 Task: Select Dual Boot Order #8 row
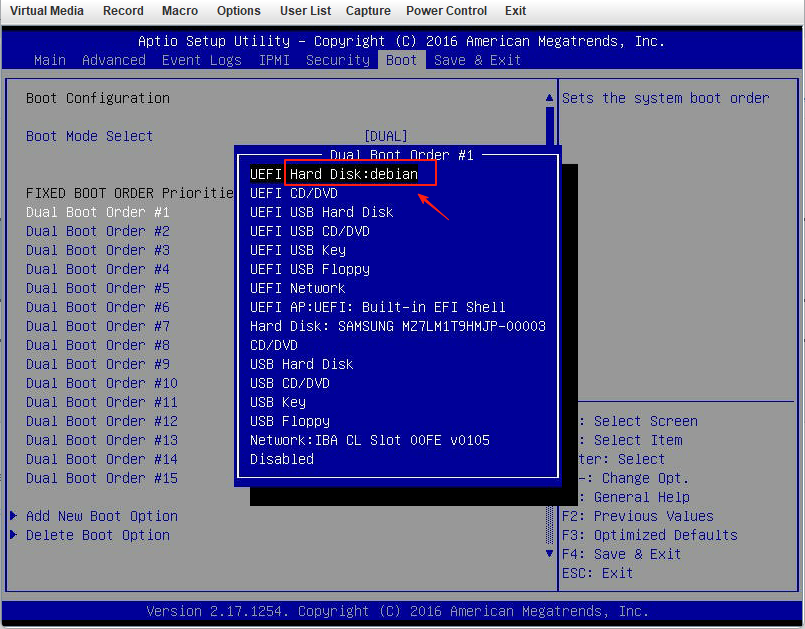point(98,345)
